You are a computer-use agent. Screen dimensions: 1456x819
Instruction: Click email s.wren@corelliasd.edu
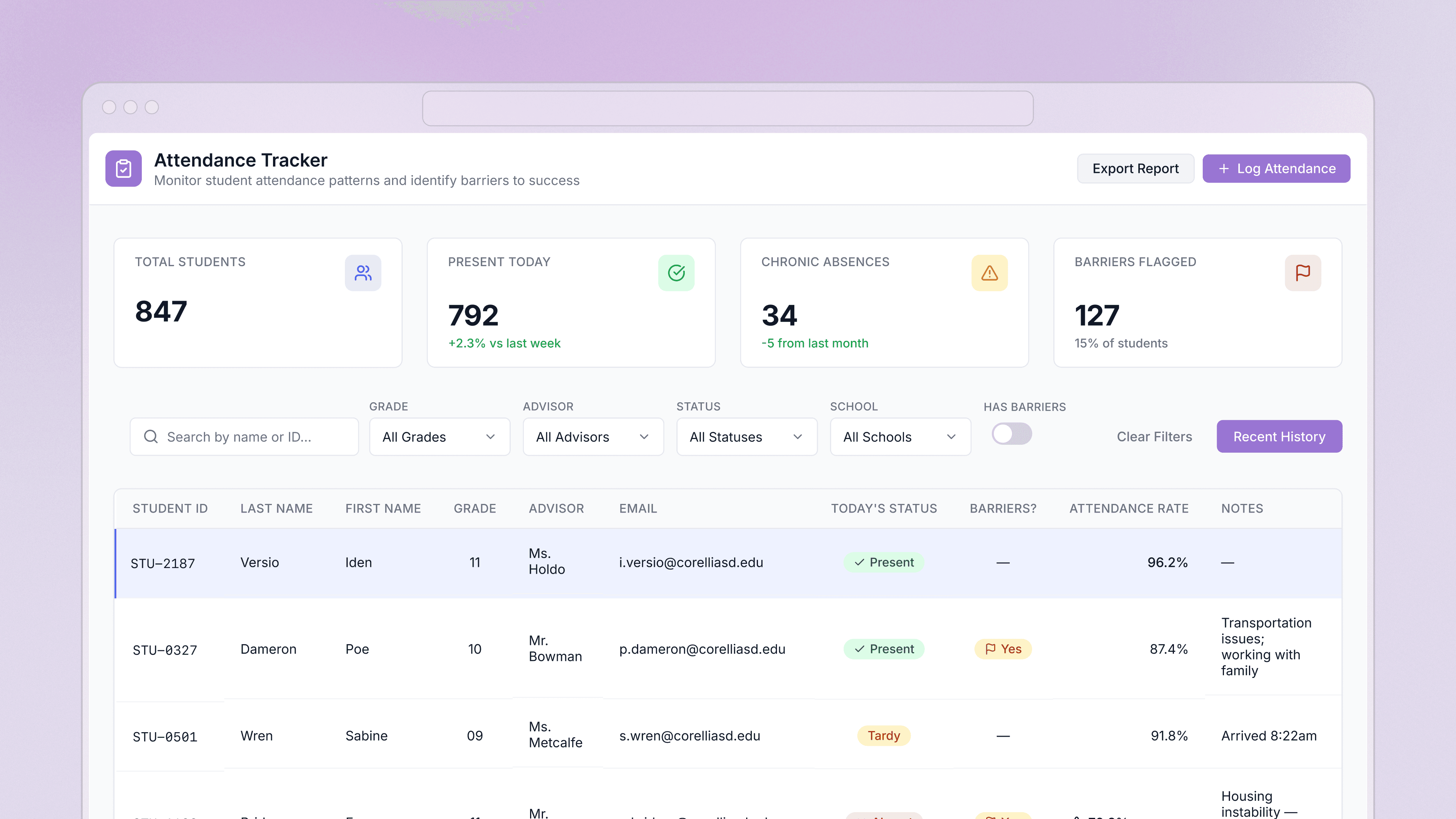(x=690, y=736)
